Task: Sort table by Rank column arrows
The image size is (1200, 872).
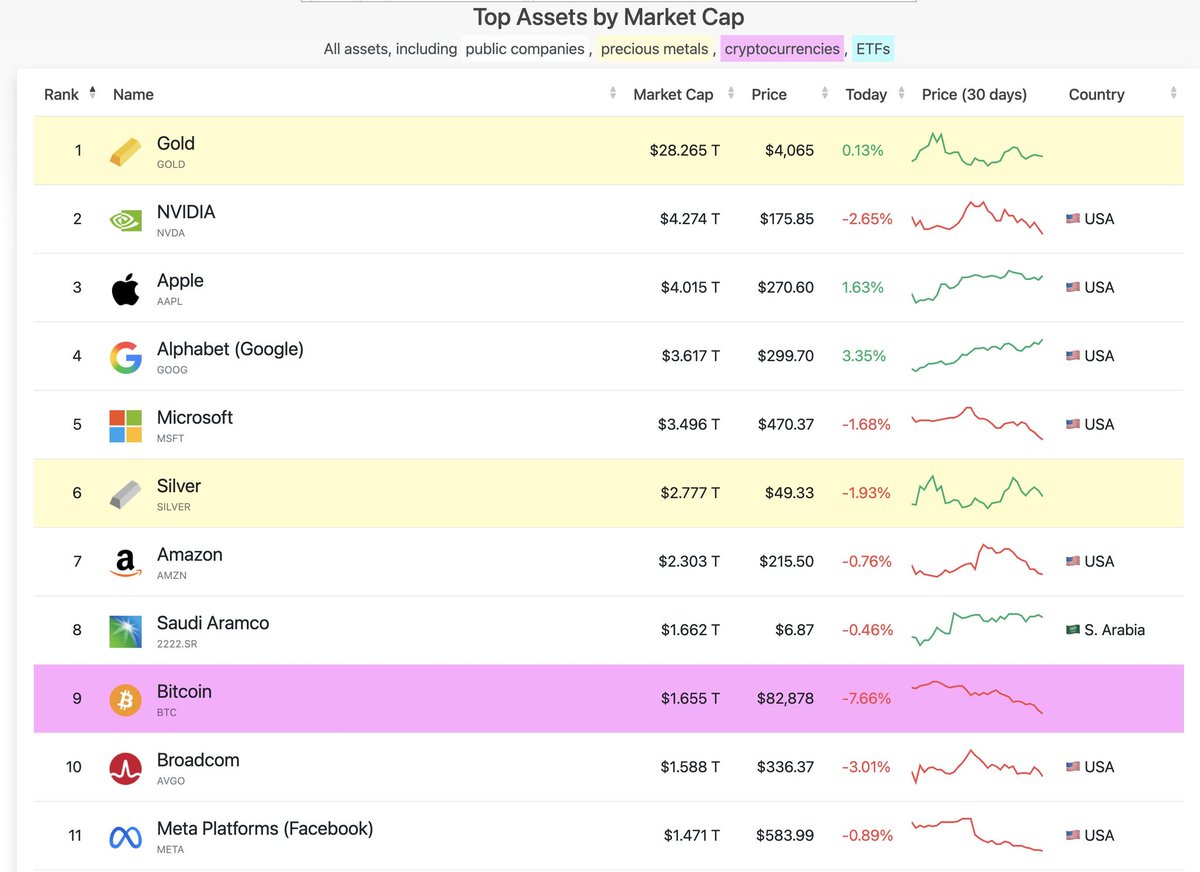Action: 93,93
